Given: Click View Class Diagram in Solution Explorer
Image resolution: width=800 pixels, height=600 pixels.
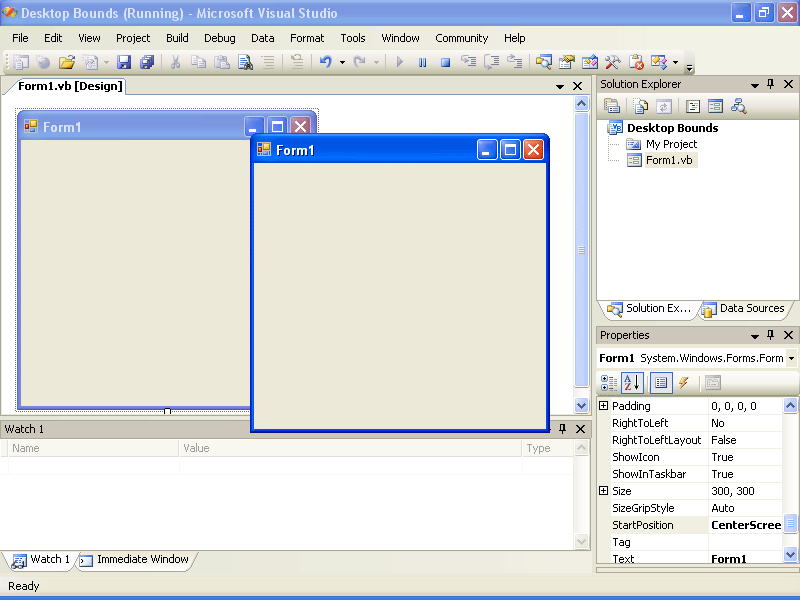Looking at the screenshot, I should 739,106.
